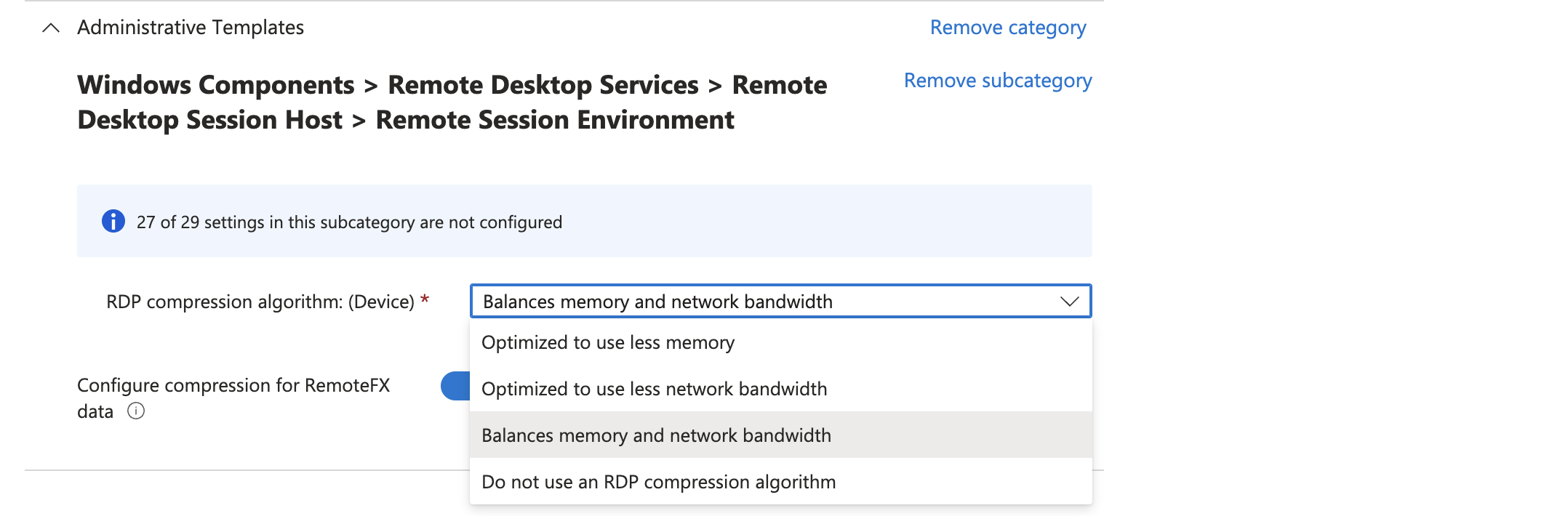Collapse the Administrative Templates section chevron
Viewport: 1568px width, 516px height.
click(50, 28)
